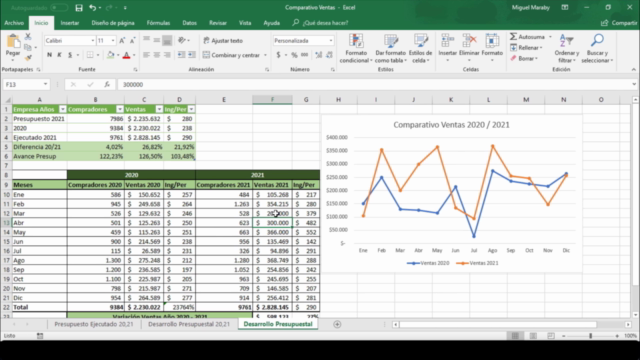Open the Calibri font name dropdown
The image size is (640, 360).
click(93, 40)
